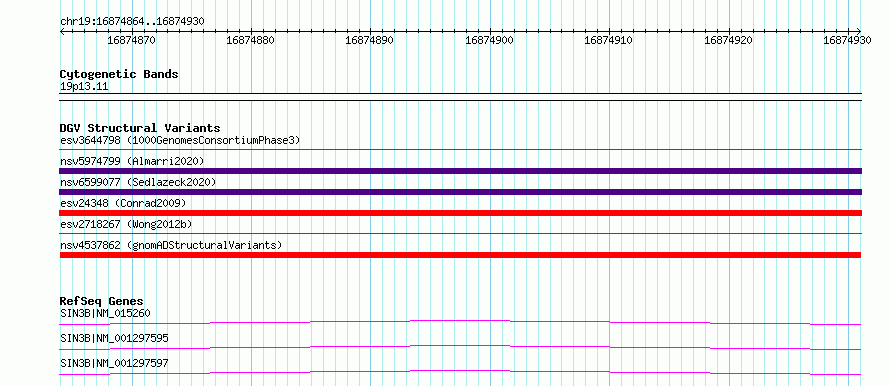Open transcript SIN3B|NM_001297595

point(114,338)
